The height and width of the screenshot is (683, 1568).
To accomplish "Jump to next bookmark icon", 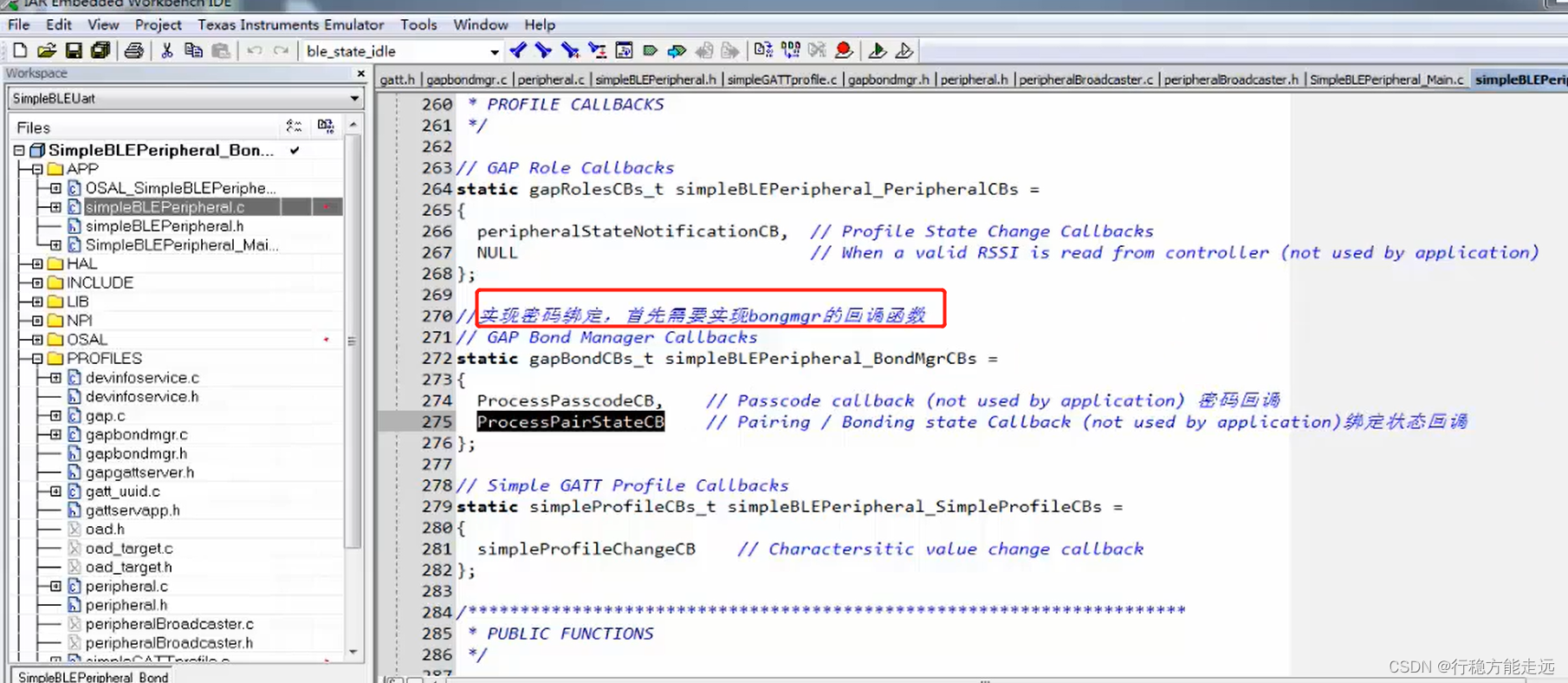I will tap(677, 51).
